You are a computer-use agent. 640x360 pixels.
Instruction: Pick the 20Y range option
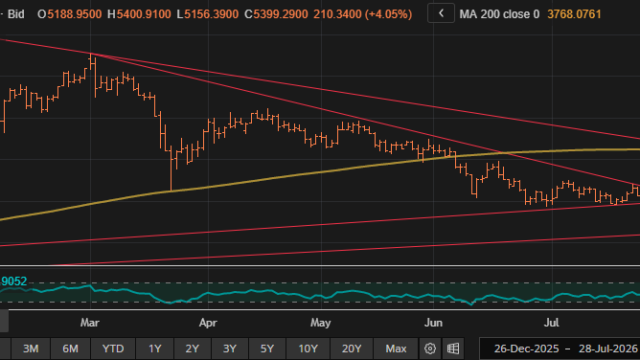point(351,349)
